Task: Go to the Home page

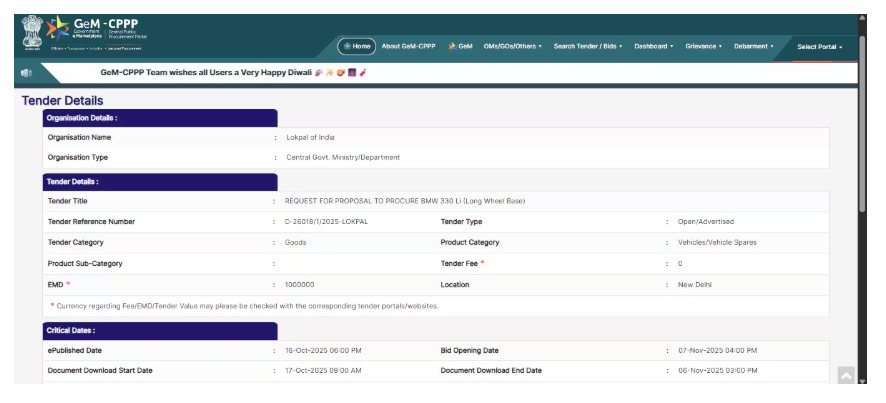Action: click(357, 46)
